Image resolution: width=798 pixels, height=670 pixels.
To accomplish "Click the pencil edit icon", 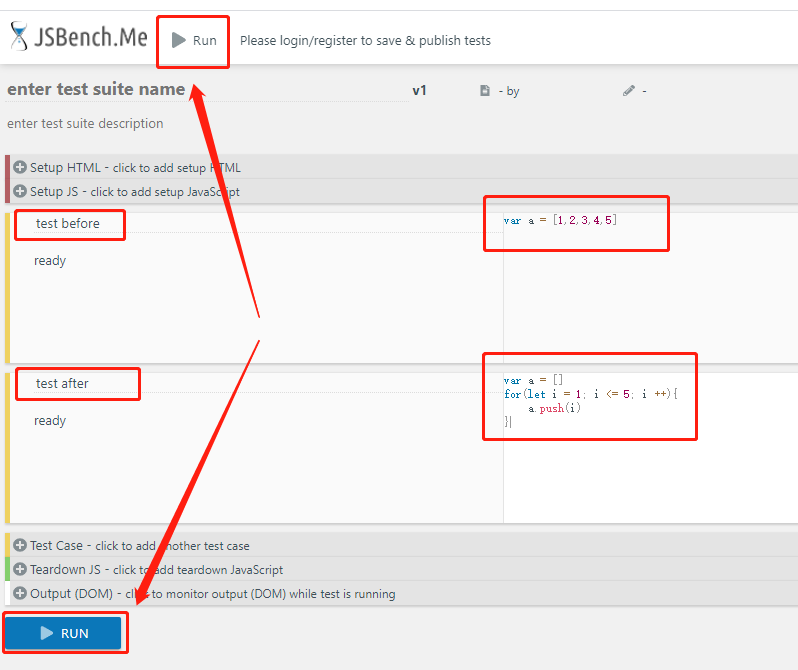I will point(629,91).
